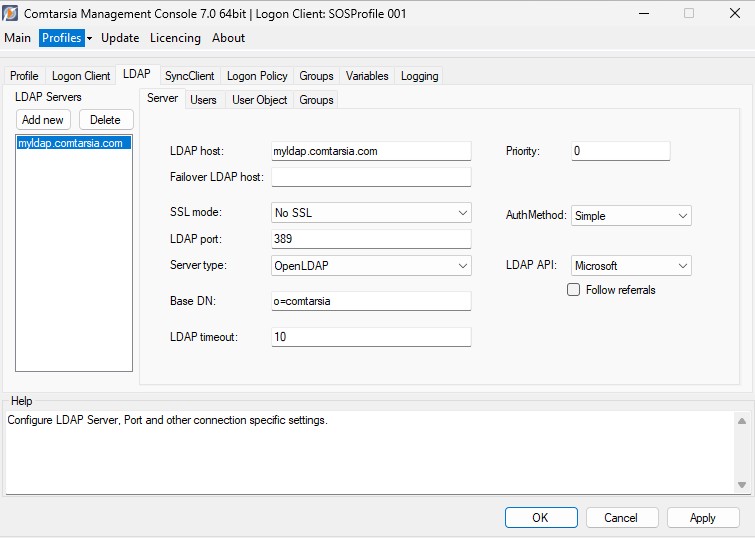
Task: Close the Management Console window
Action: point(735,13)
